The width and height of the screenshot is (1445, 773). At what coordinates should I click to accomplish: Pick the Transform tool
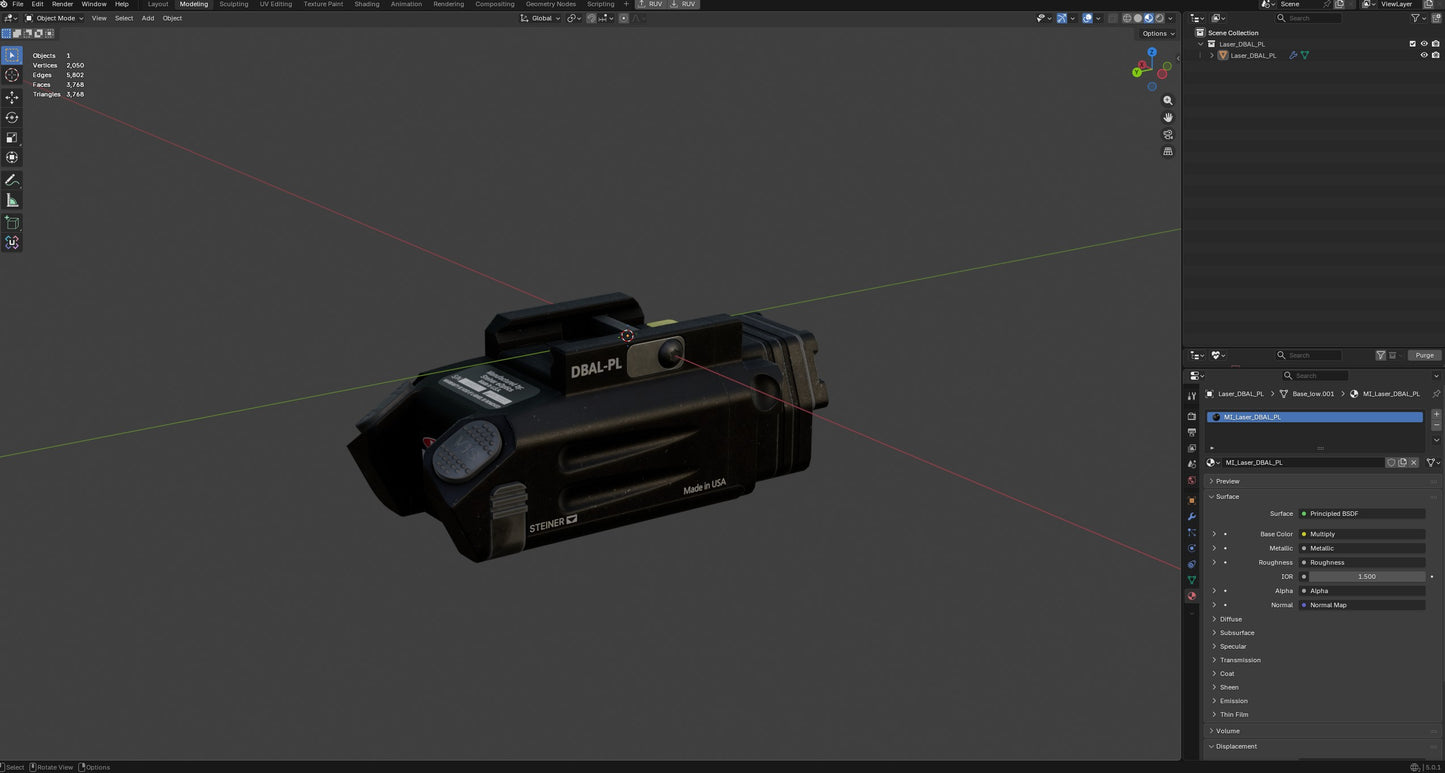tap(12, 157)
